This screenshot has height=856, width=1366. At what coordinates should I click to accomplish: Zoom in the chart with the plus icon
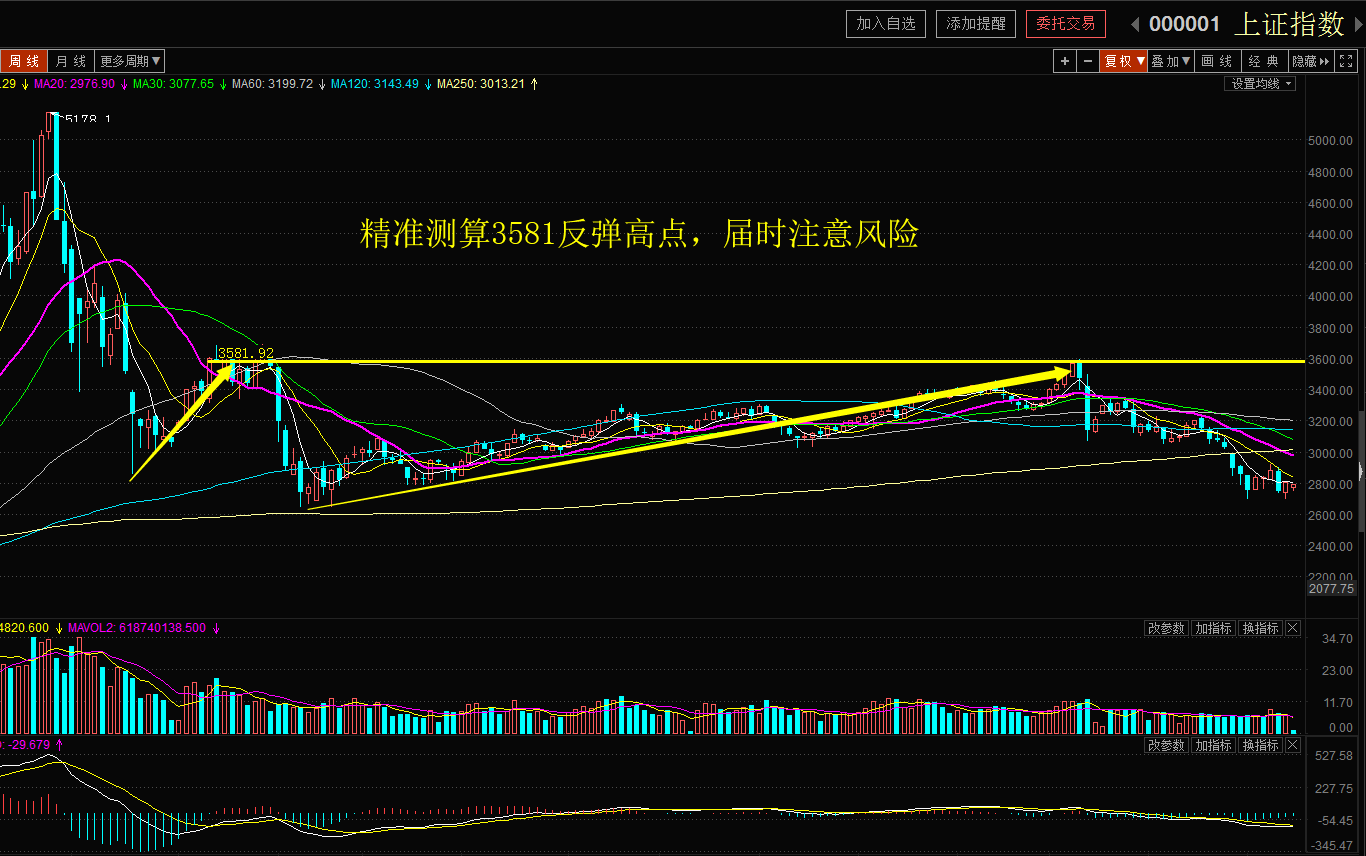1065,61
